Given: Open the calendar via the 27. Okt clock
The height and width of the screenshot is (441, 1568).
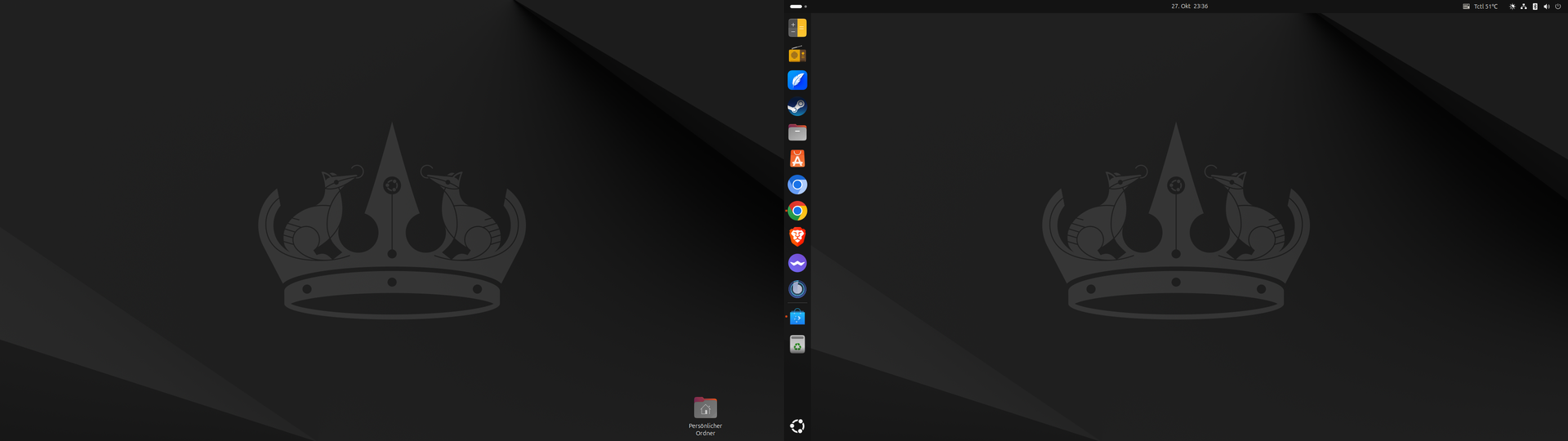Looking at the screenshot, I should 1189,7.
